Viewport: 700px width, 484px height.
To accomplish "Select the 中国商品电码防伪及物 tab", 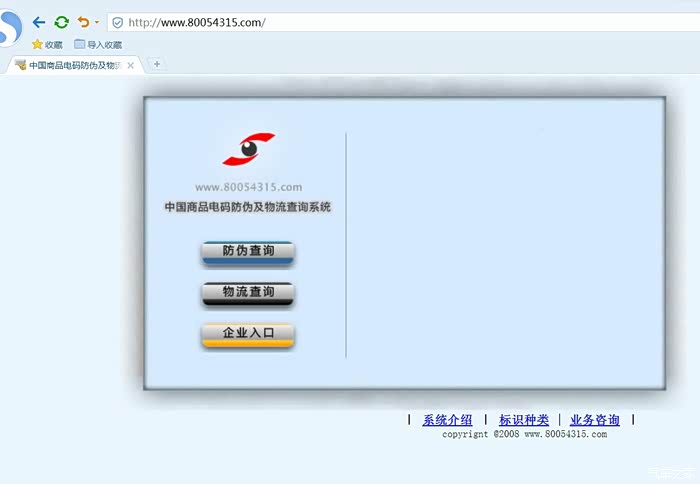I will click(x=74, y=65).
